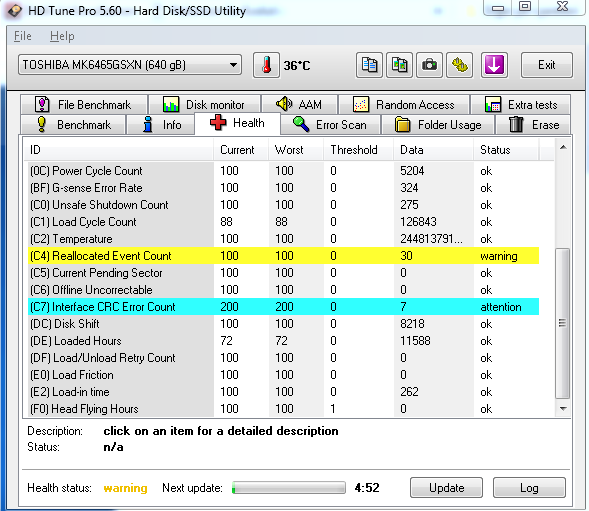Open the Extra tests tab
589x511 pixels.
tap(521, 104)
